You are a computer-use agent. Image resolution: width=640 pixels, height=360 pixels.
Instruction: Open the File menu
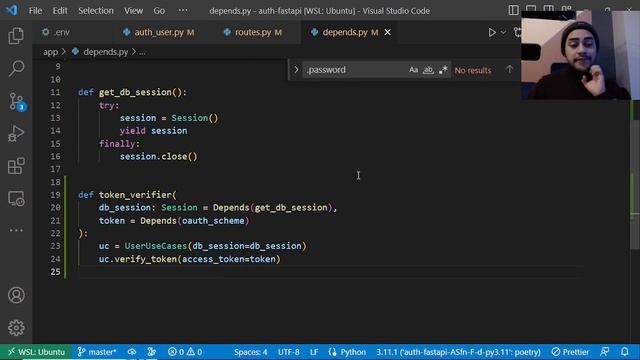pos(35,11)
